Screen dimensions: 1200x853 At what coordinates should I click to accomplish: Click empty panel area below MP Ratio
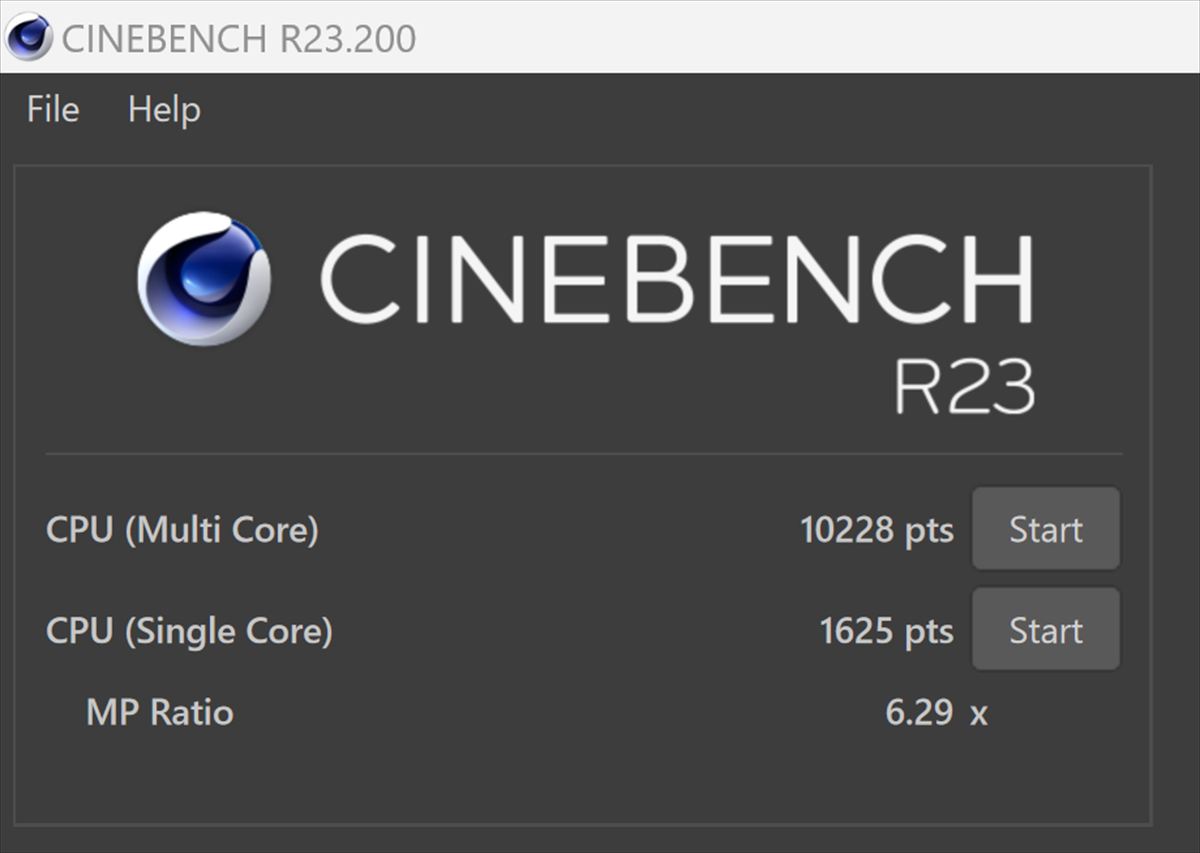click(x=583, y=780)
